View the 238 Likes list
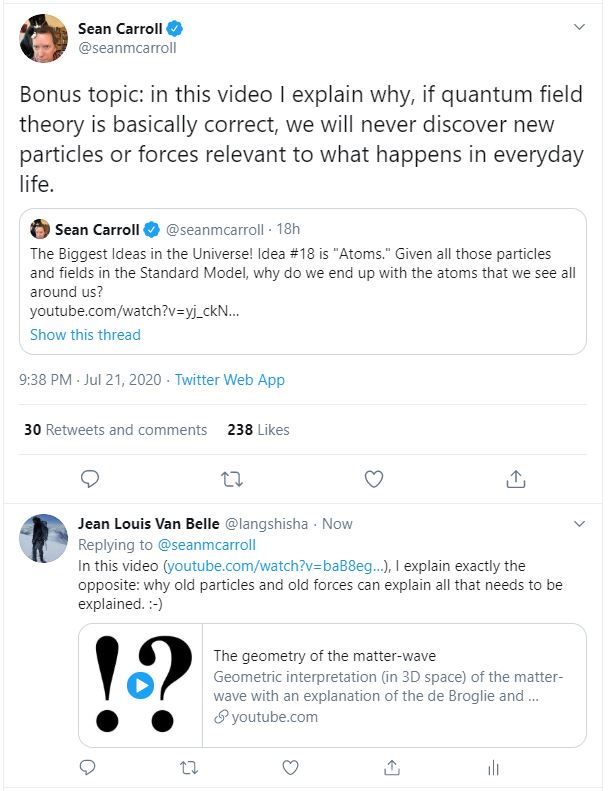The image size is (610, 791). click(x=258, y=430)
